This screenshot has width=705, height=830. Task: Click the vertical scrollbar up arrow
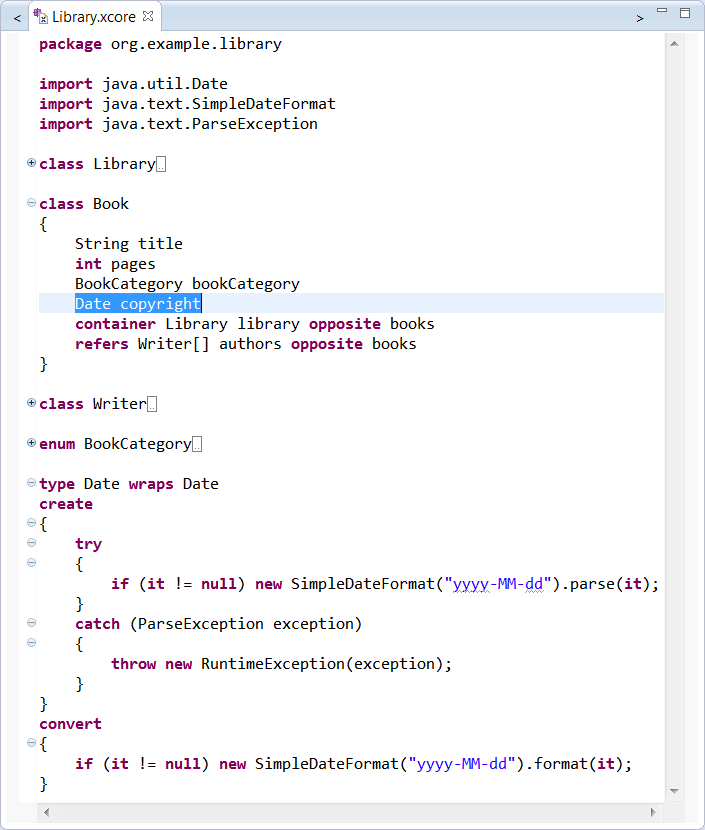click(x=674, y=44)
